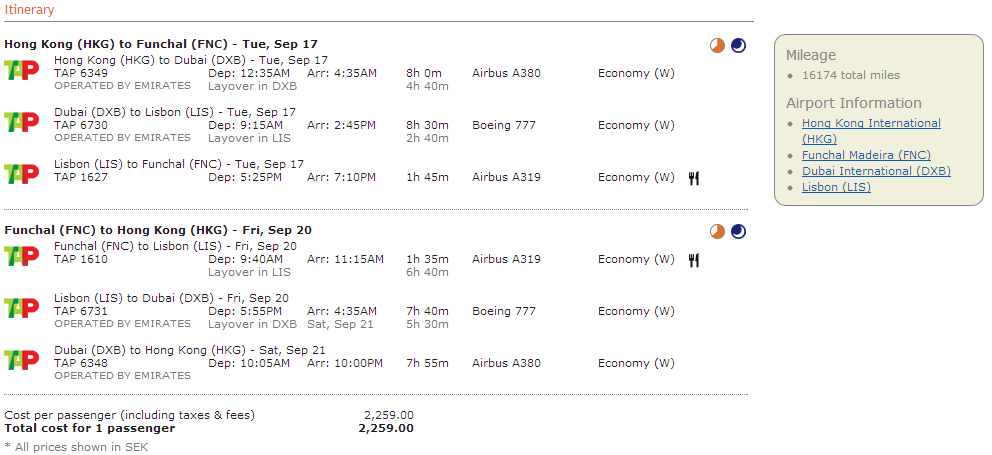
Task: Click the blue overnight moon icon for outbound
Action: tap(738, 45)
